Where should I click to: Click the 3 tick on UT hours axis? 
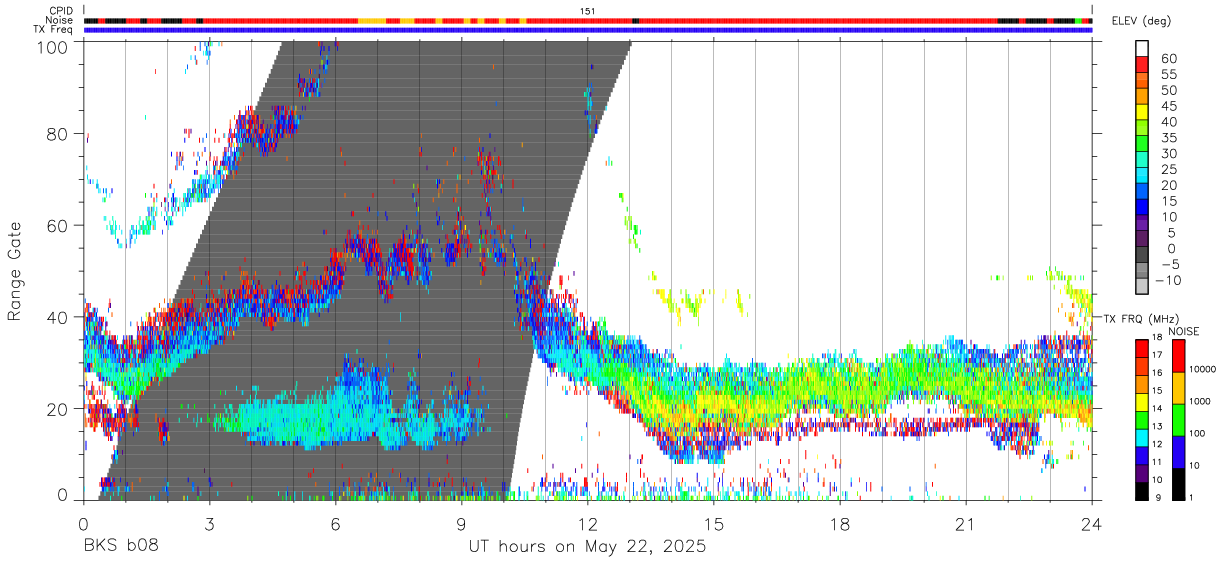click(209, 523)
